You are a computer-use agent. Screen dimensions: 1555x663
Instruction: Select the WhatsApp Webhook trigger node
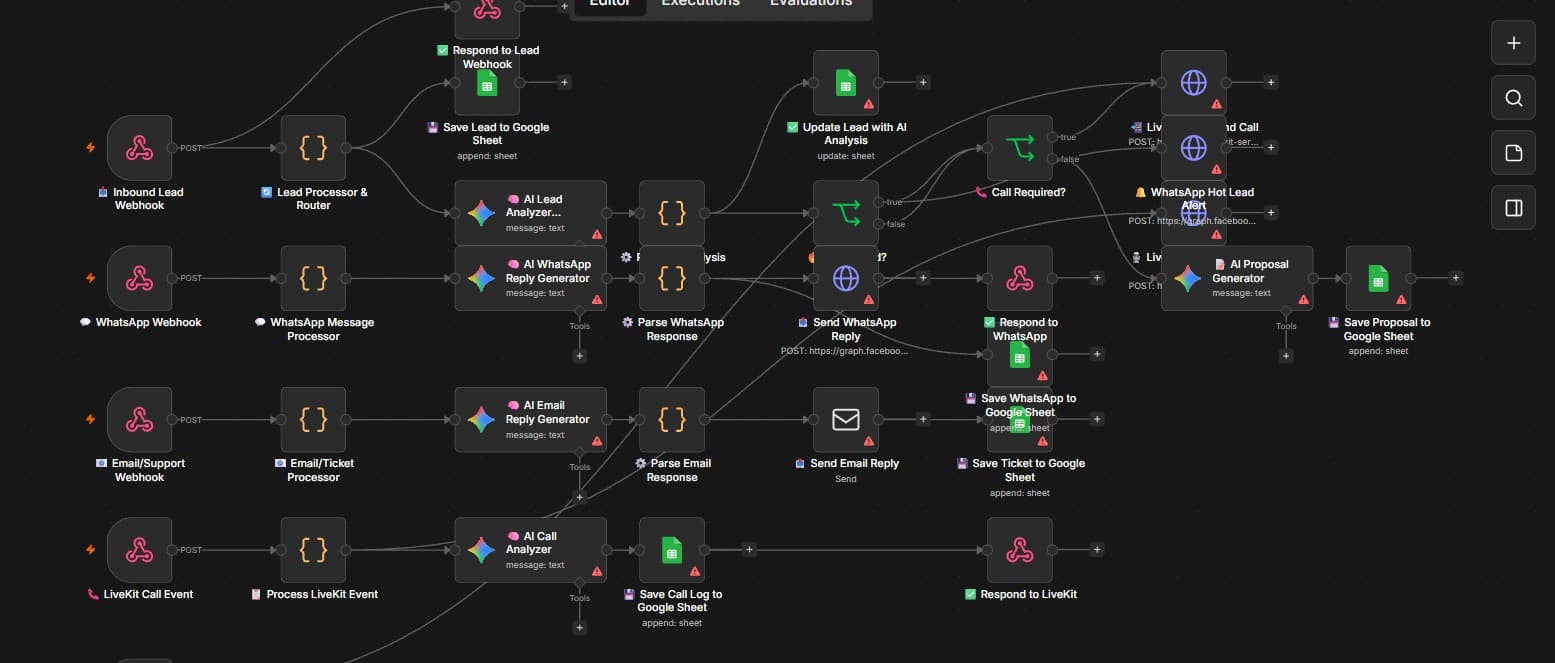point(139,278)
